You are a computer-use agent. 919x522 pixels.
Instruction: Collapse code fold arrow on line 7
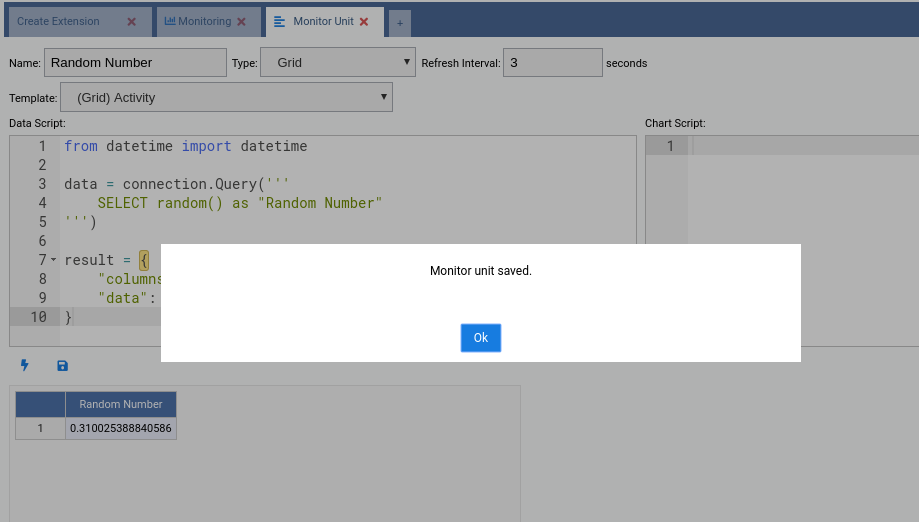(53, 260)
